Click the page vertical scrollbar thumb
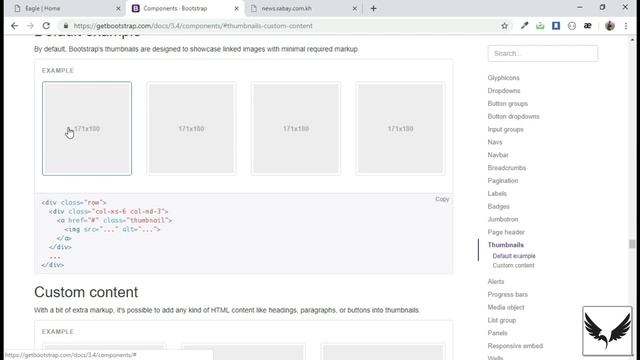Image resolution: width=640 pixels, height=360 pixels. click(632, 244)
